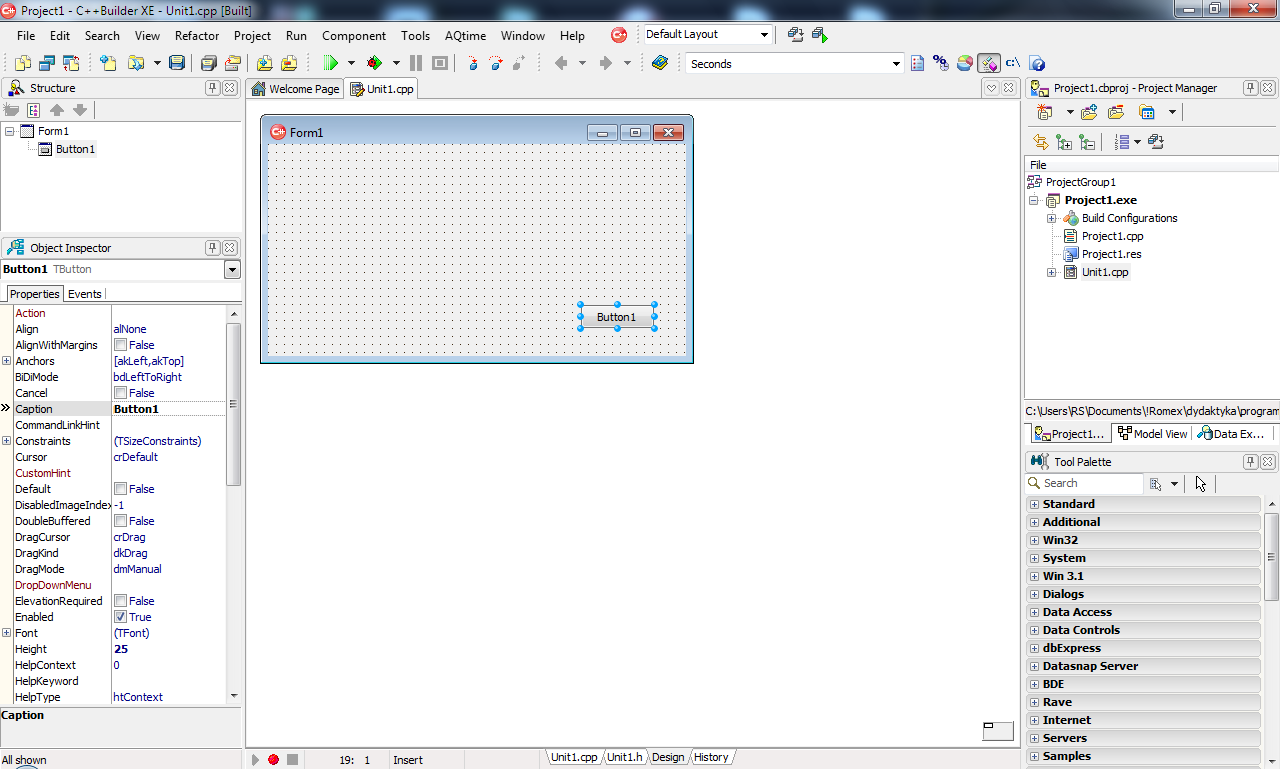The image size is (1280, 769).
Task: Toggle the Cancel property checkbox
Action: click(120, 393)
